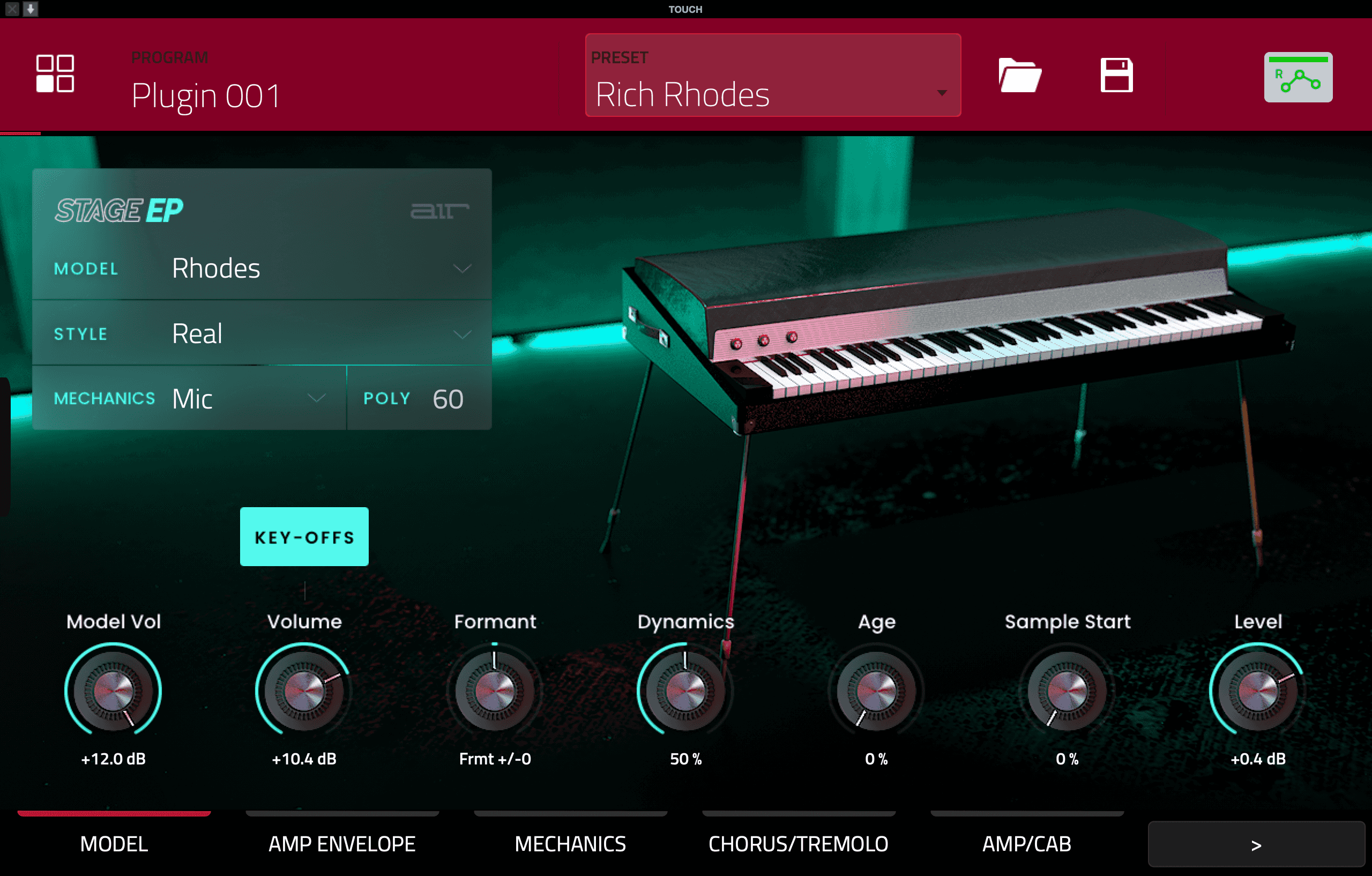Click the save preset floppy disk icon

(1116, 75)
